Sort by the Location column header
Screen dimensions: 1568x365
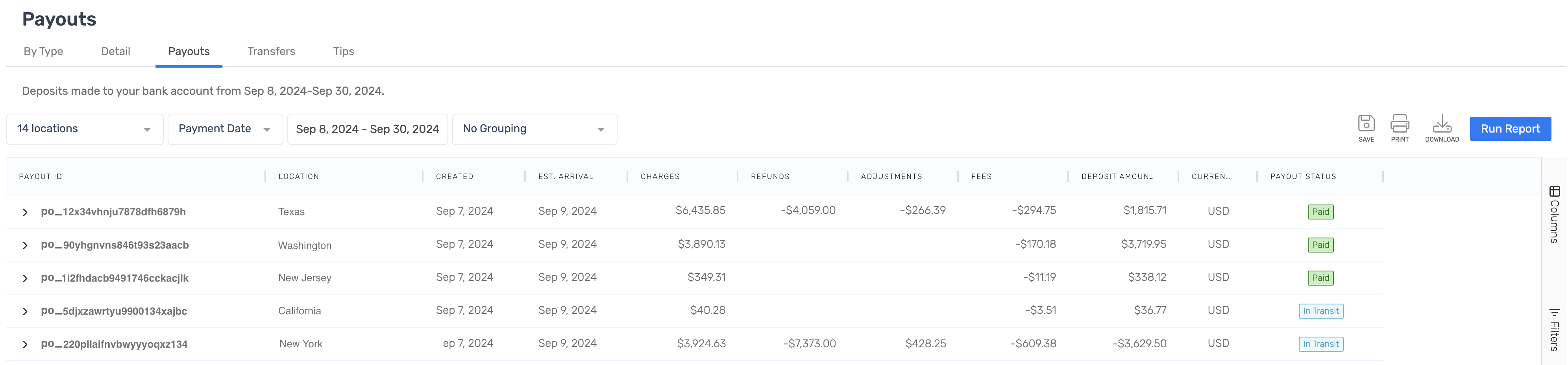tap(298, 177)
